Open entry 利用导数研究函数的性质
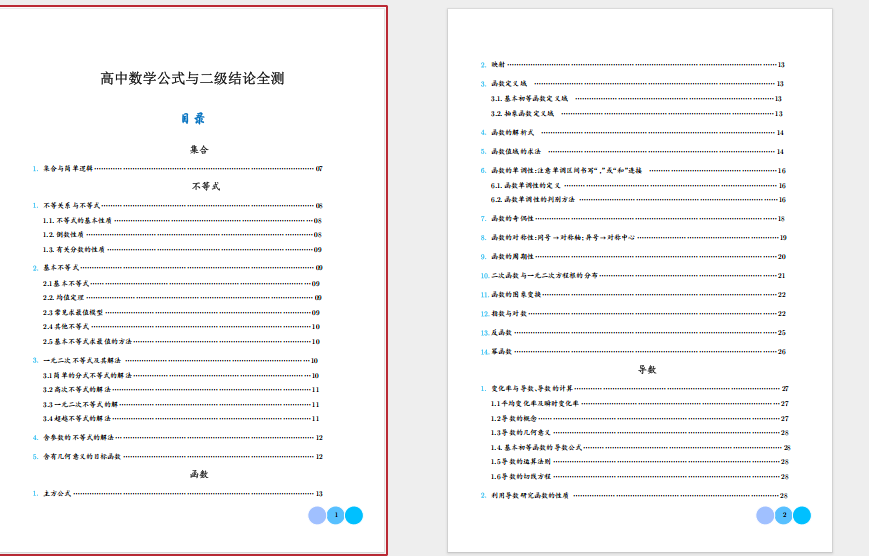Screen dimensions: 869x556 point(634,495)
